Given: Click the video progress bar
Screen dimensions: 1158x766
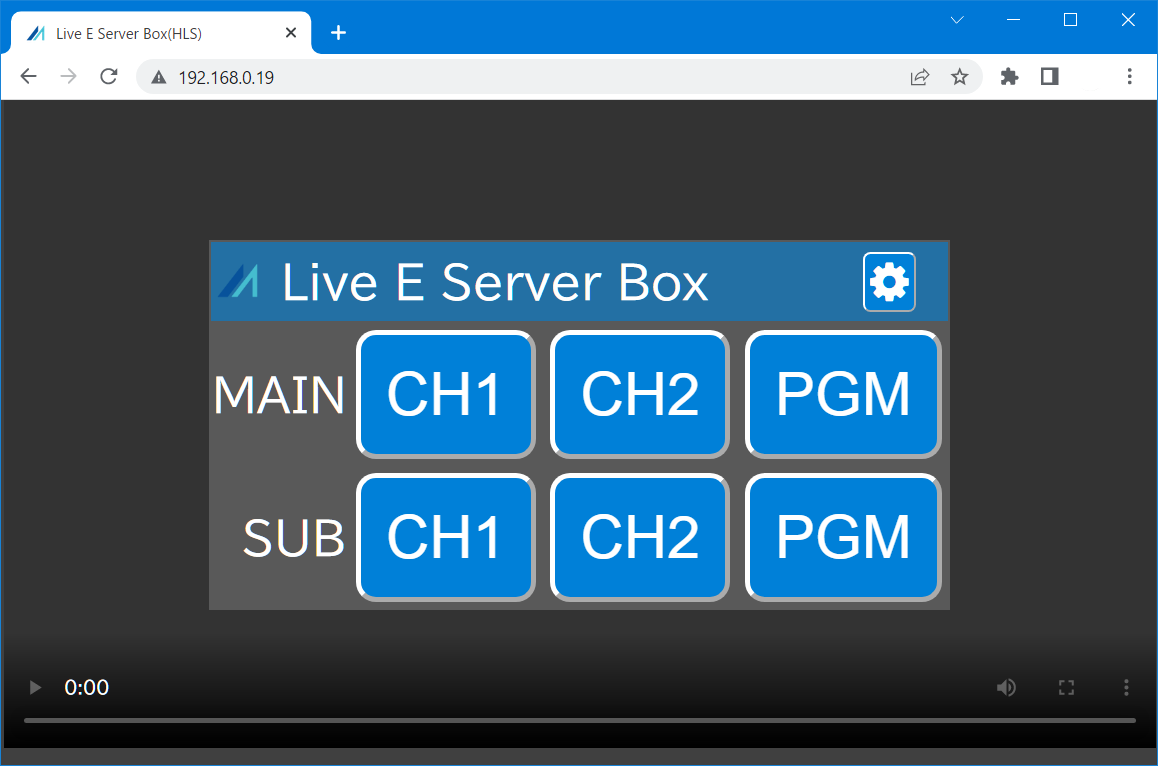Looking at the screenshot, I should [x=580, y=720].
